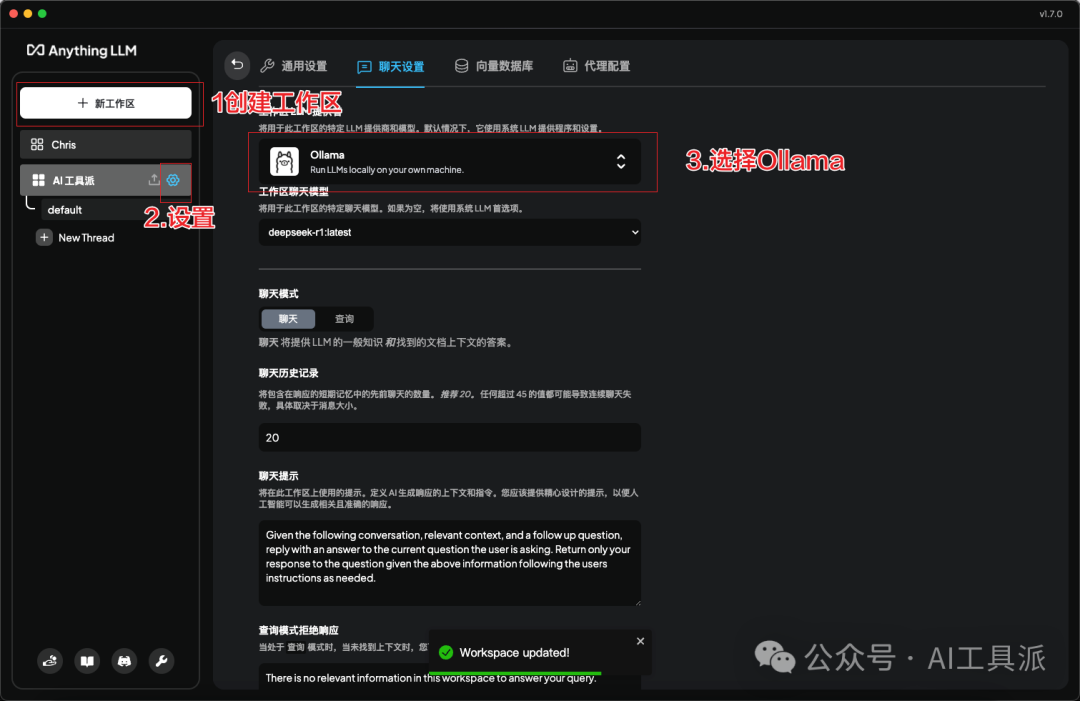The width and height of the screenshot is (1080, 701).
Task: Switch to 向量数据库 vector database tab
Action: [x=494, y=66]
